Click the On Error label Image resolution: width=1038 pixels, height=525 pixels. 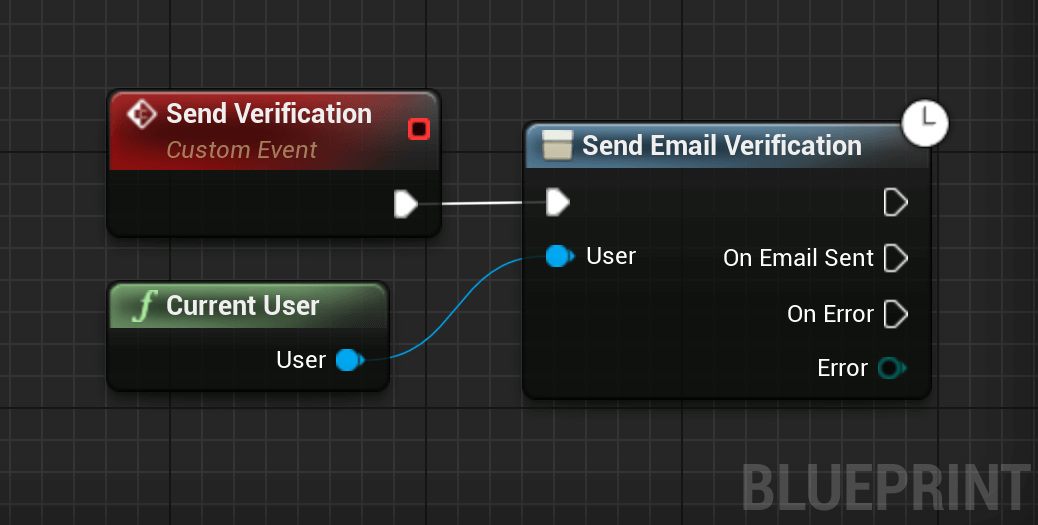point(830,314)
